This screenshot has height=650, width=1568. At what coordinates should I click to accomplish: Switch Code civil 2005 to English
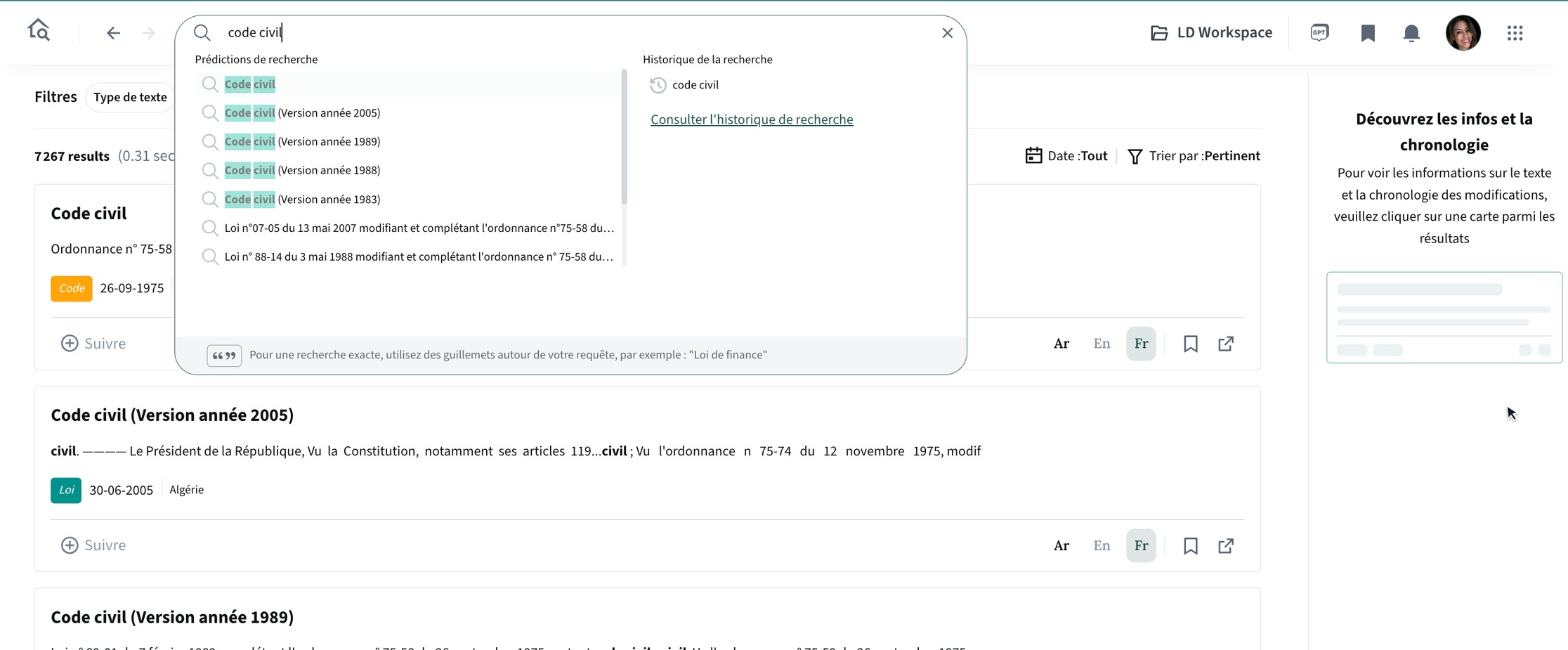pyautogui.click(x=1102, y=546)
